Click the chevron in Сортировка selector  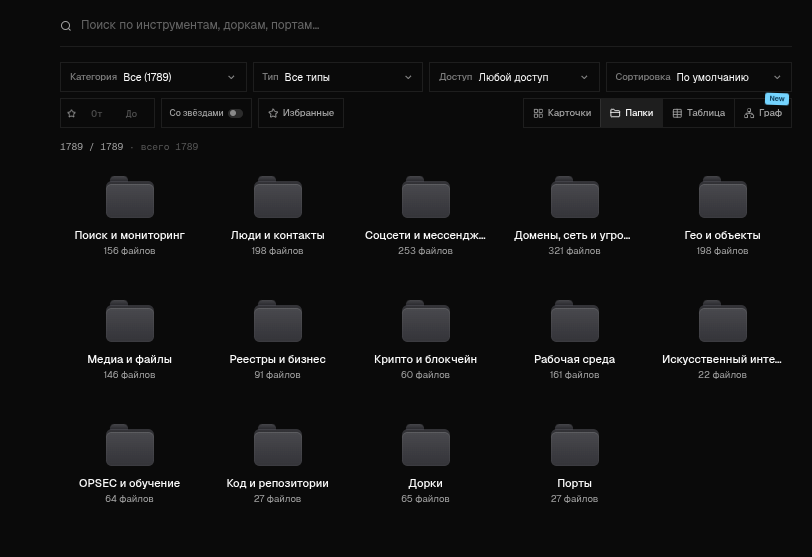pos(777,77)
